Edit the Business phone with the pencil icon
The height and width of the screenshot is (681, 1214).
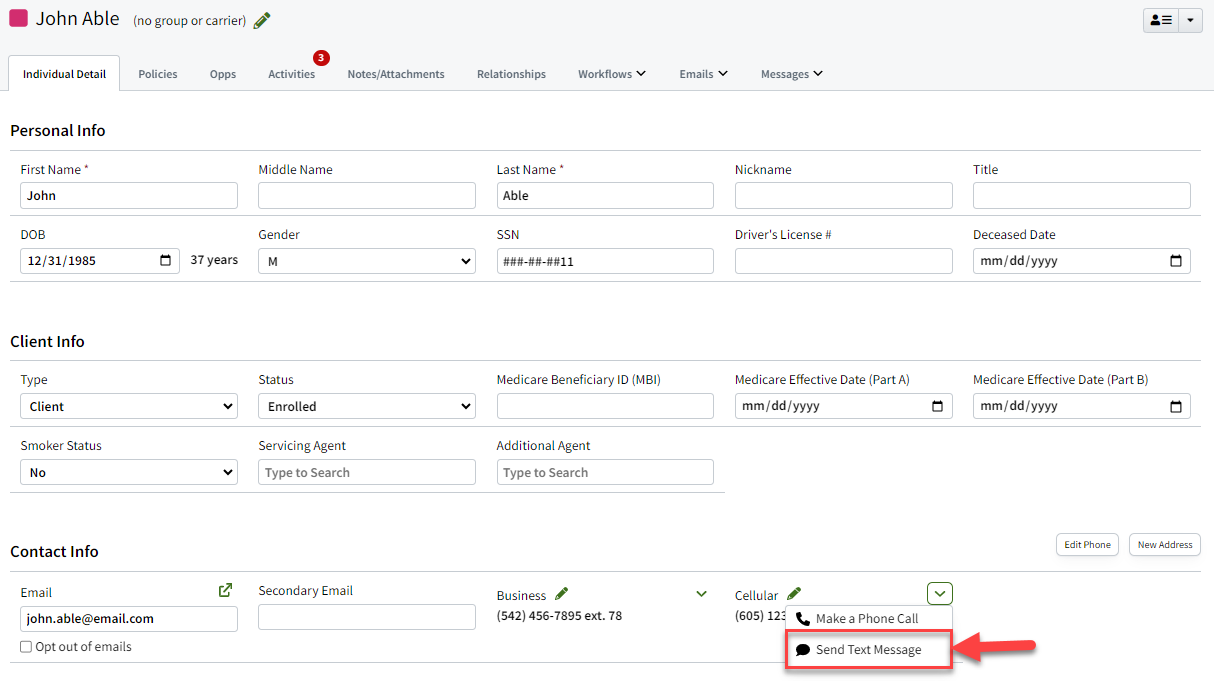(x=562, y=594)
